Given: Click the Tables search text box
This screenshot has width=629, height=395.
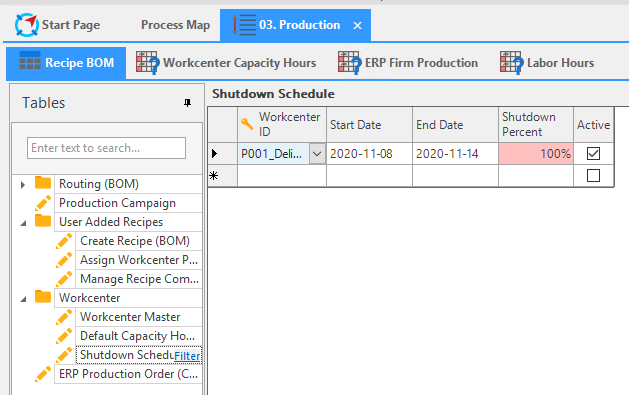Looking at the screenshot, I should point(106,148).
